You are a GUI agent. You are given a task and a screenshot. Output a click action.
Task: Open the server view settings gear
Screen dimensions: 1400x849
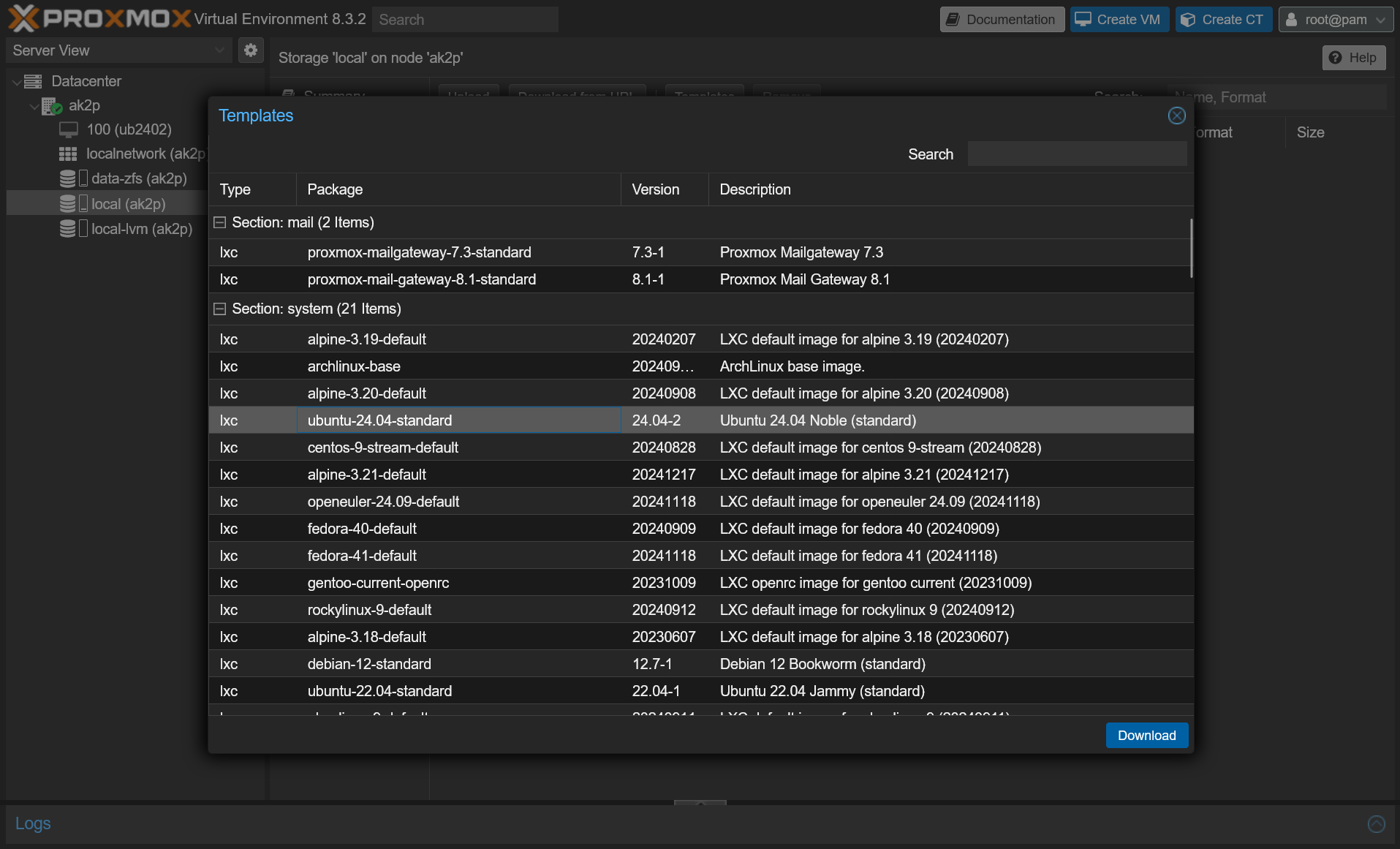click(251, 50)
